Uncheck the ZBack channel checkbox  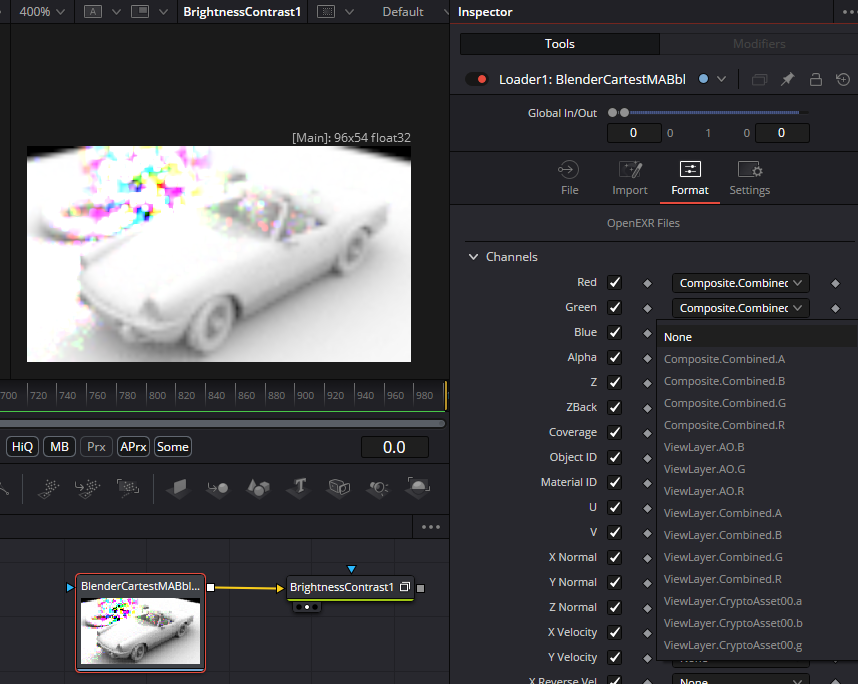point(614,407)
